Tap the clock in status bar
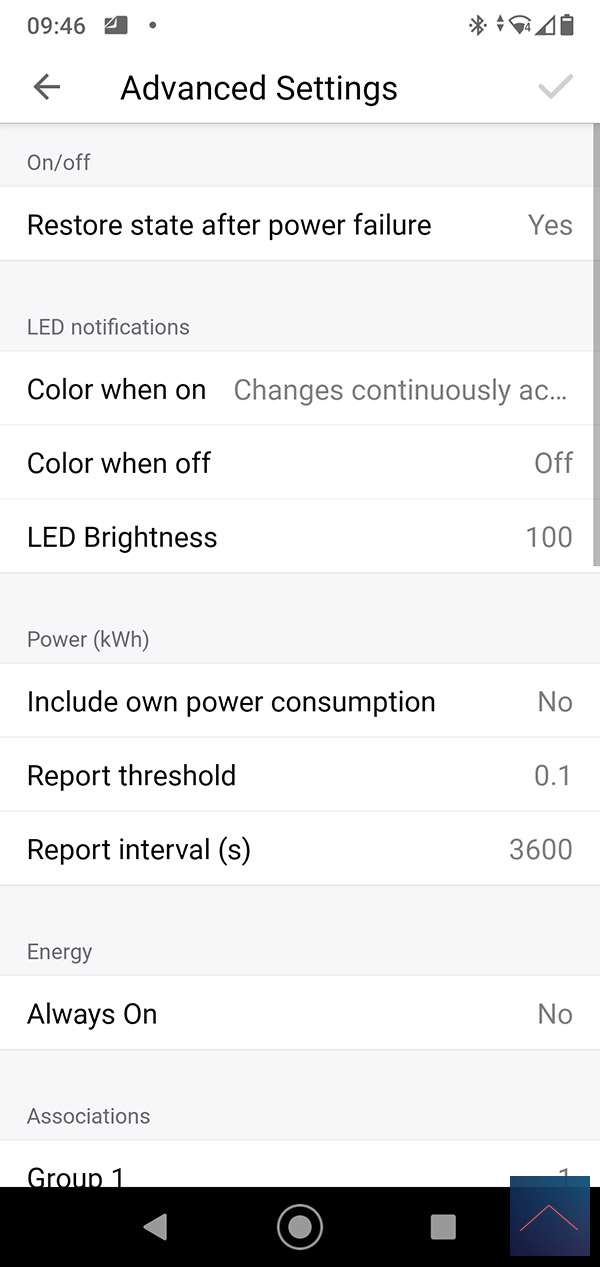Viewport: 600px width, 1267px height. tap(56, 26)
